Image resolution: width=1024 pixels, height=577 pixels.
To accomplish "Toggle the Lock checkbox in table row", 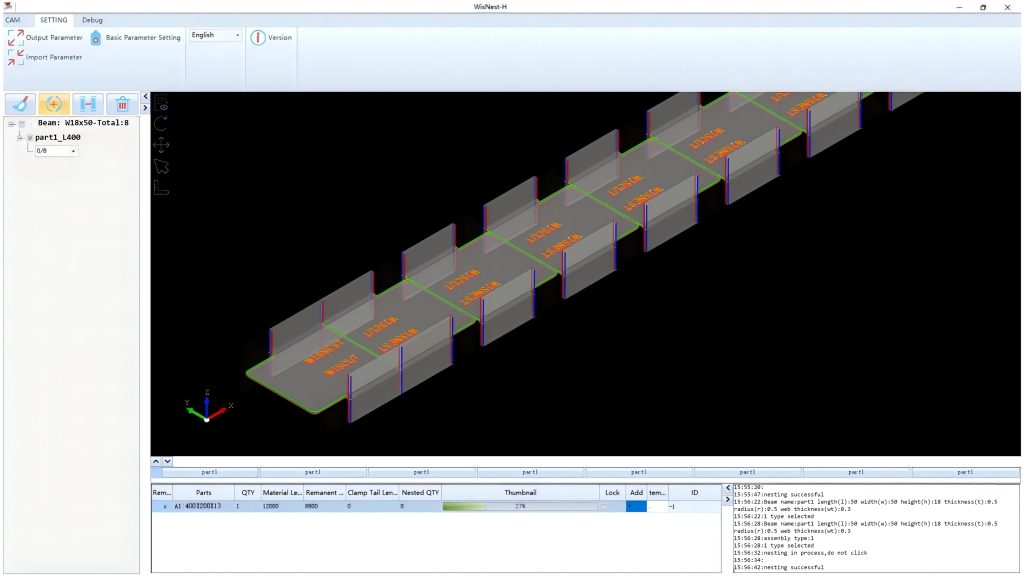I will [x=603, y=507].
